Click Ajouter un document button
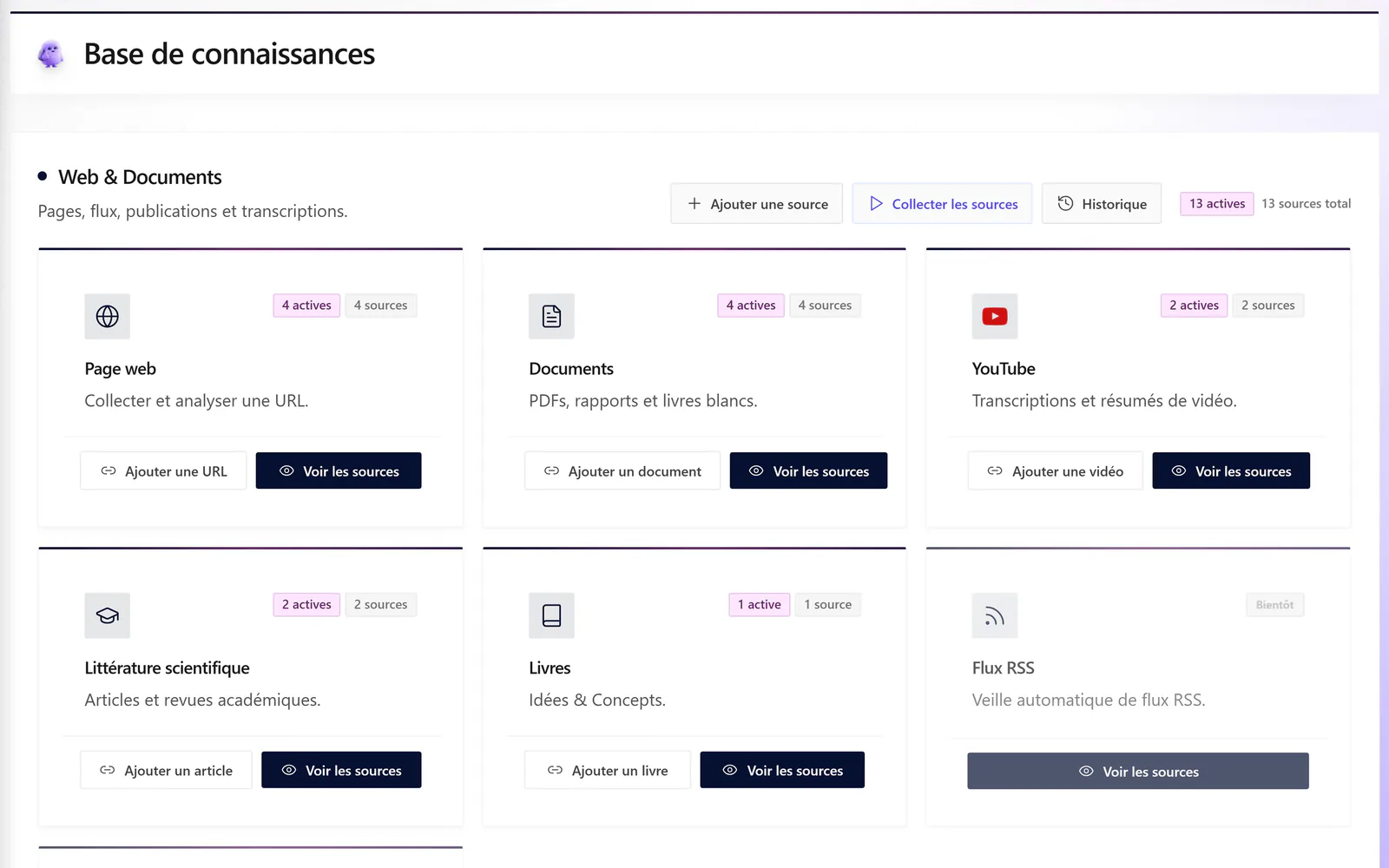The height and width of the screenshot is (868, 1389). (x=622, y=471)
